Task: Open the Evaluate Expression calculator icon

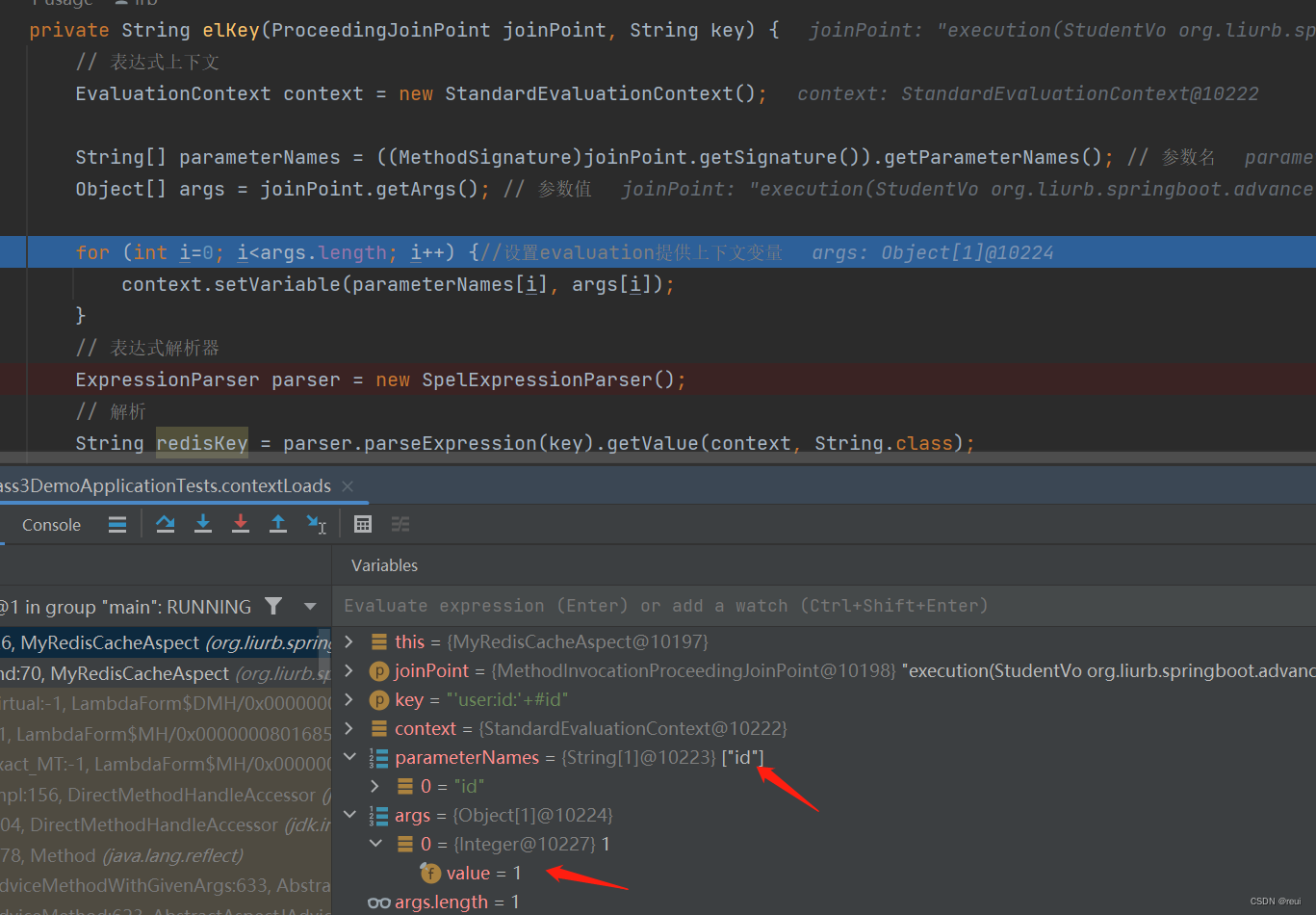Action: [x=363, y=524]
